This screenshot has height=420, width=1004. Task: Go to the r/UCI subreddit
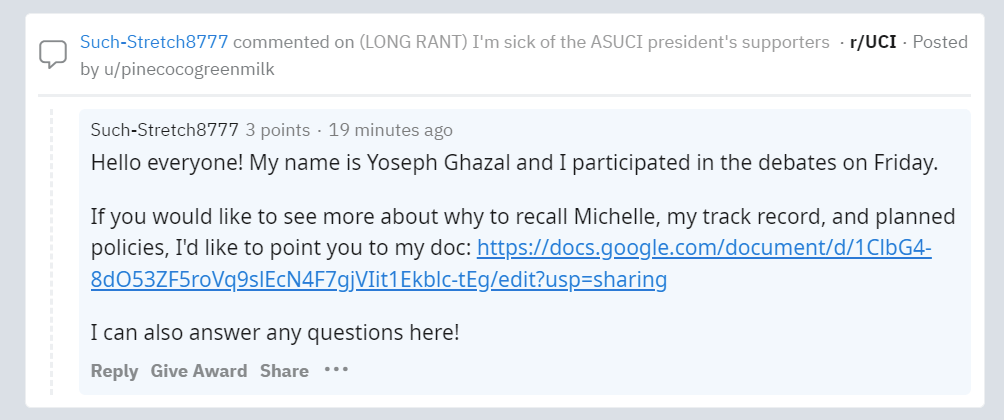871,42
